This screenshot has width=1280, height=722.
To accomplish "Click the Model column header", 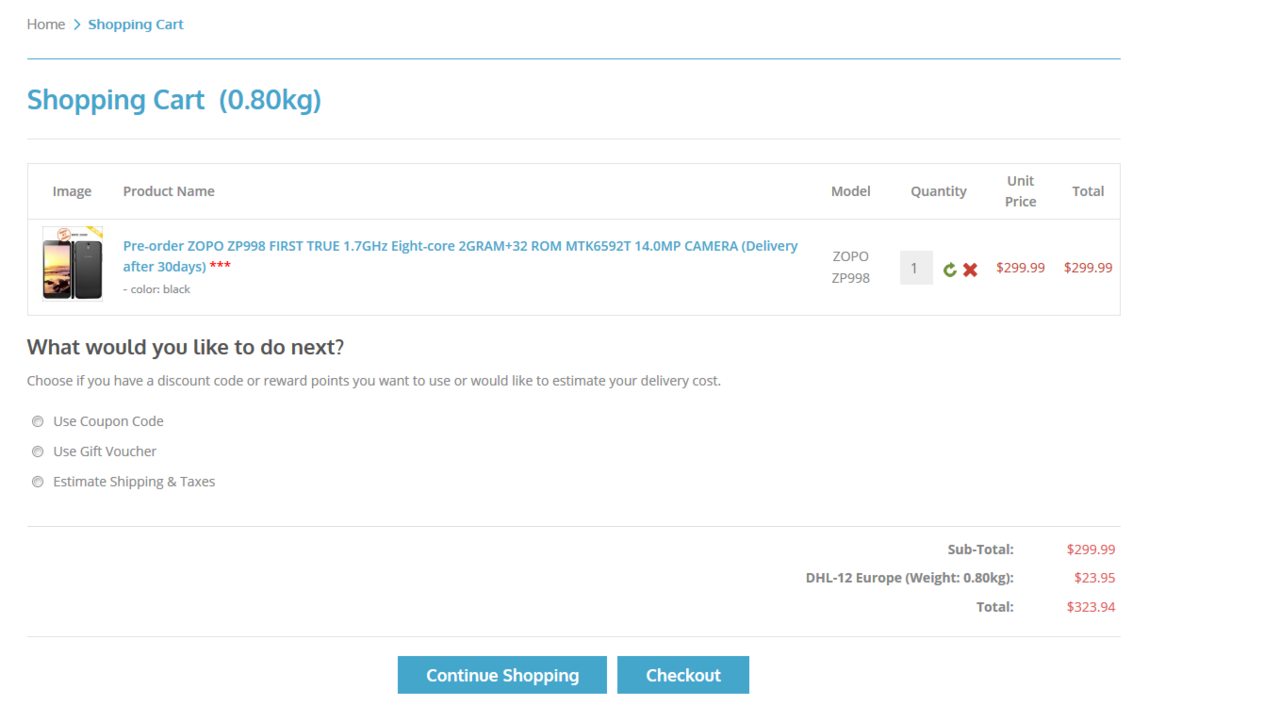I will click(851, 191).
